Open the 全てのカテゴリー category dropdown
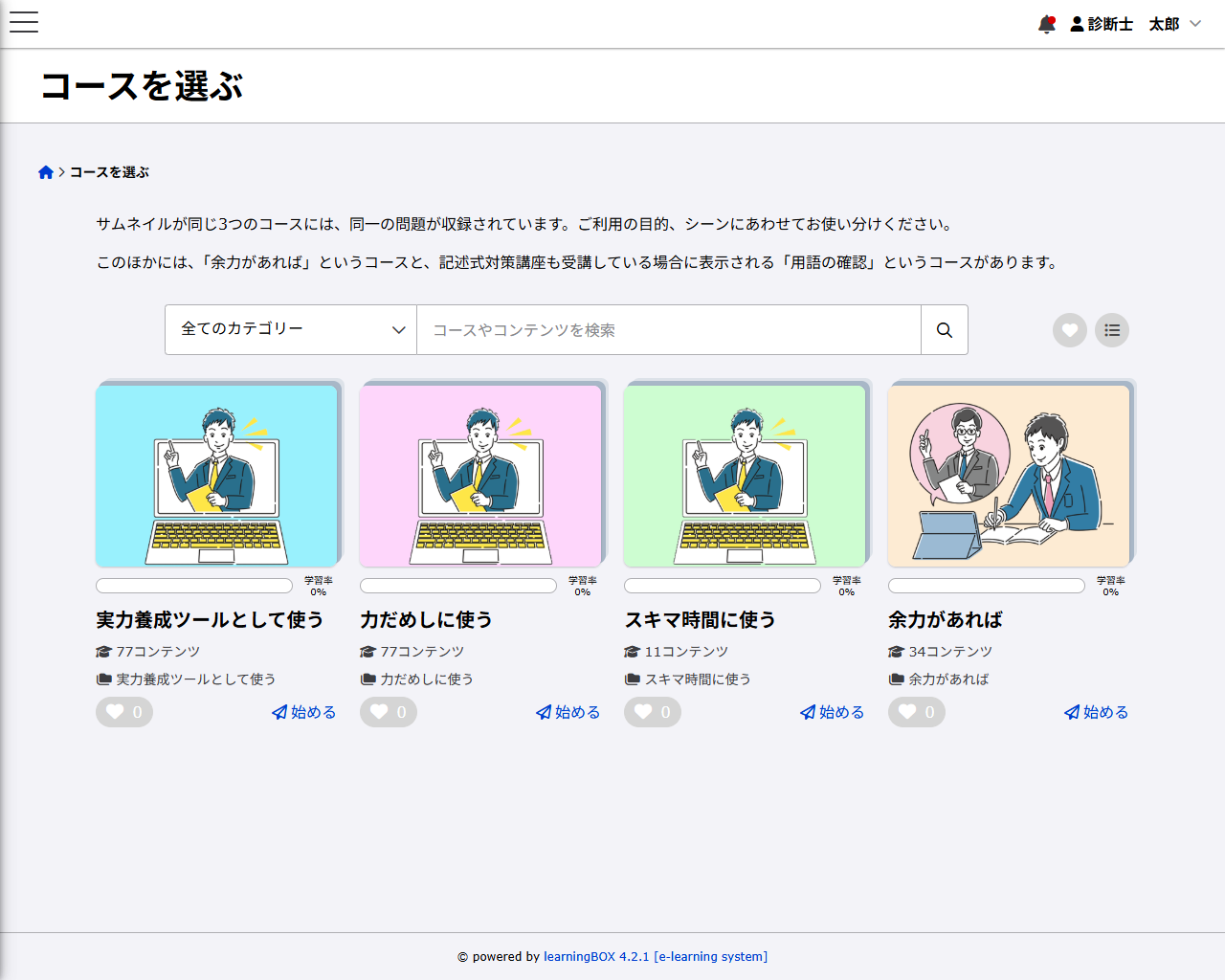This screenshot has height=980, width=1225. pos(290,329)
